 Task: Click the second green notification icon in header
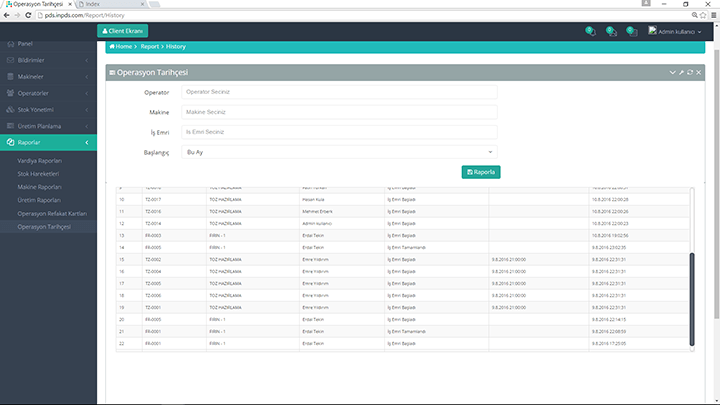[611, 31]
